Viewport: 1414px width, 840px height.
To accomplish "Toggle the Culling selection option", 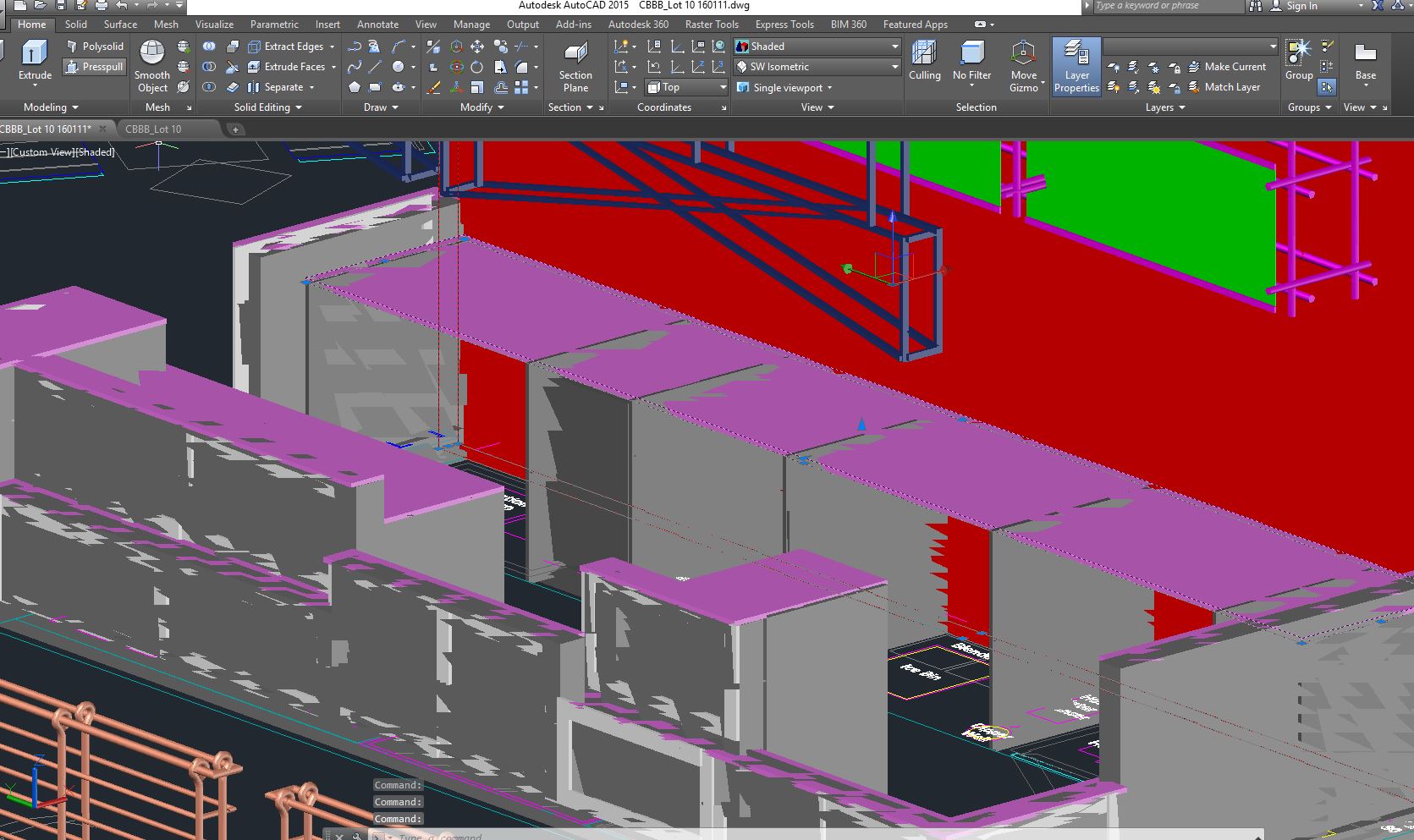I will tap(925, 61).
